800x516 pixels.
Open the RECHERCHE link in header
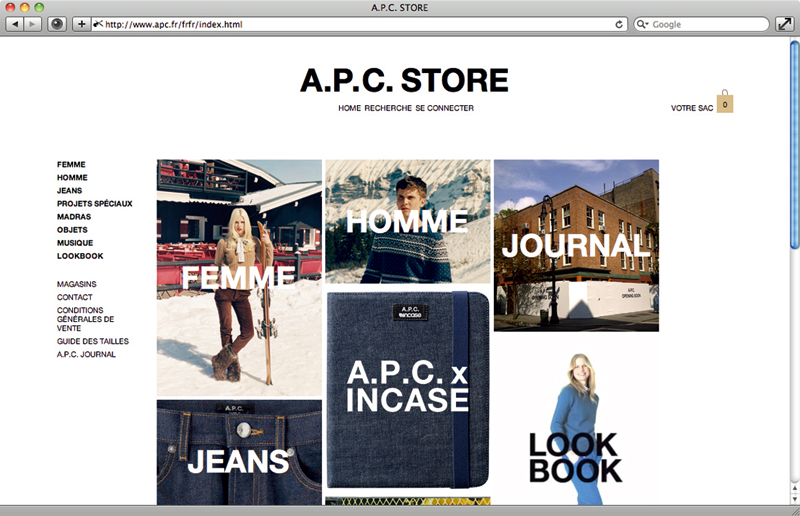388,108
